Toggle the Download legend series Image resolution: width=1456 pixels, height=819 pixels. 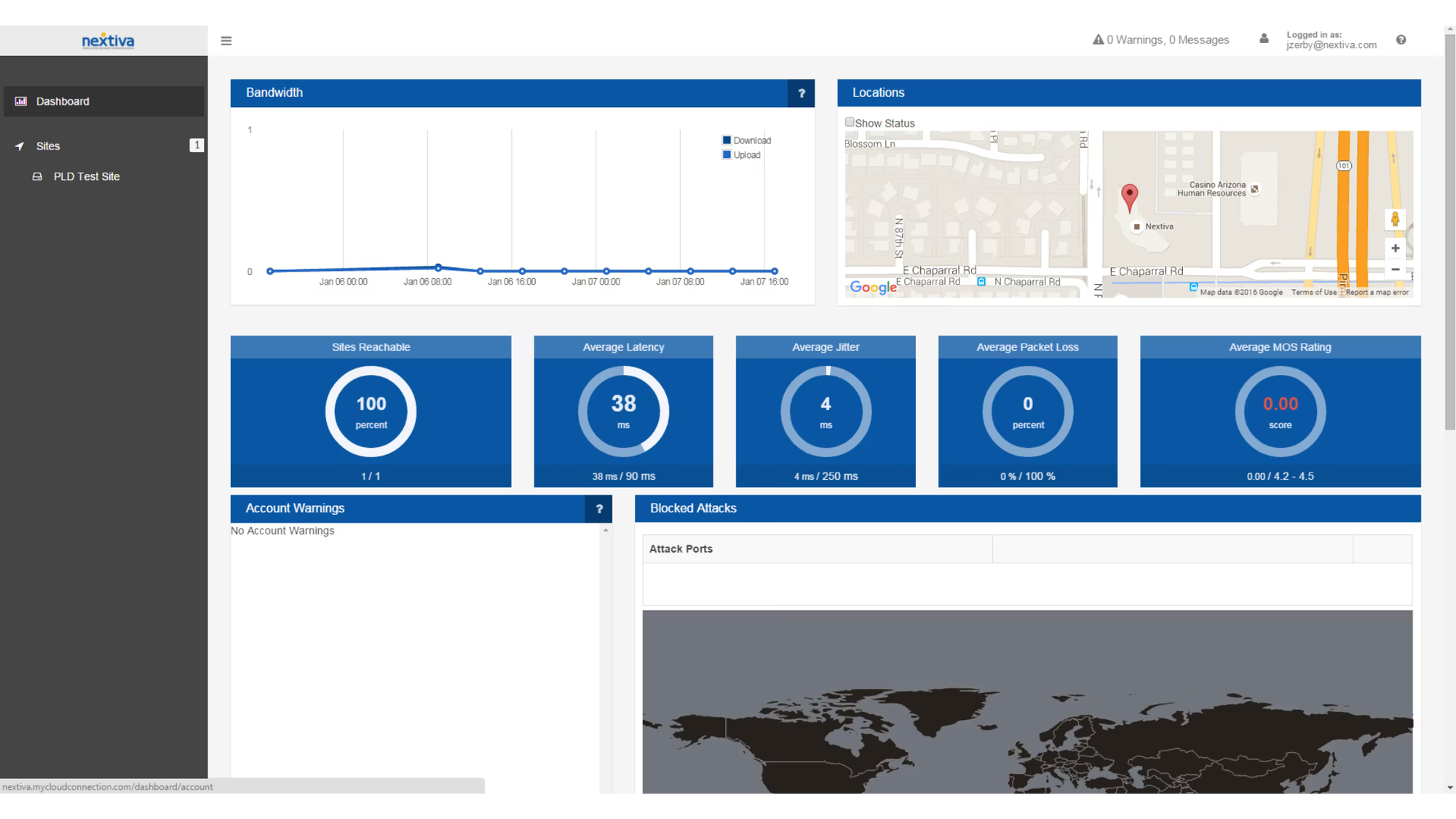tap(746, 141)
